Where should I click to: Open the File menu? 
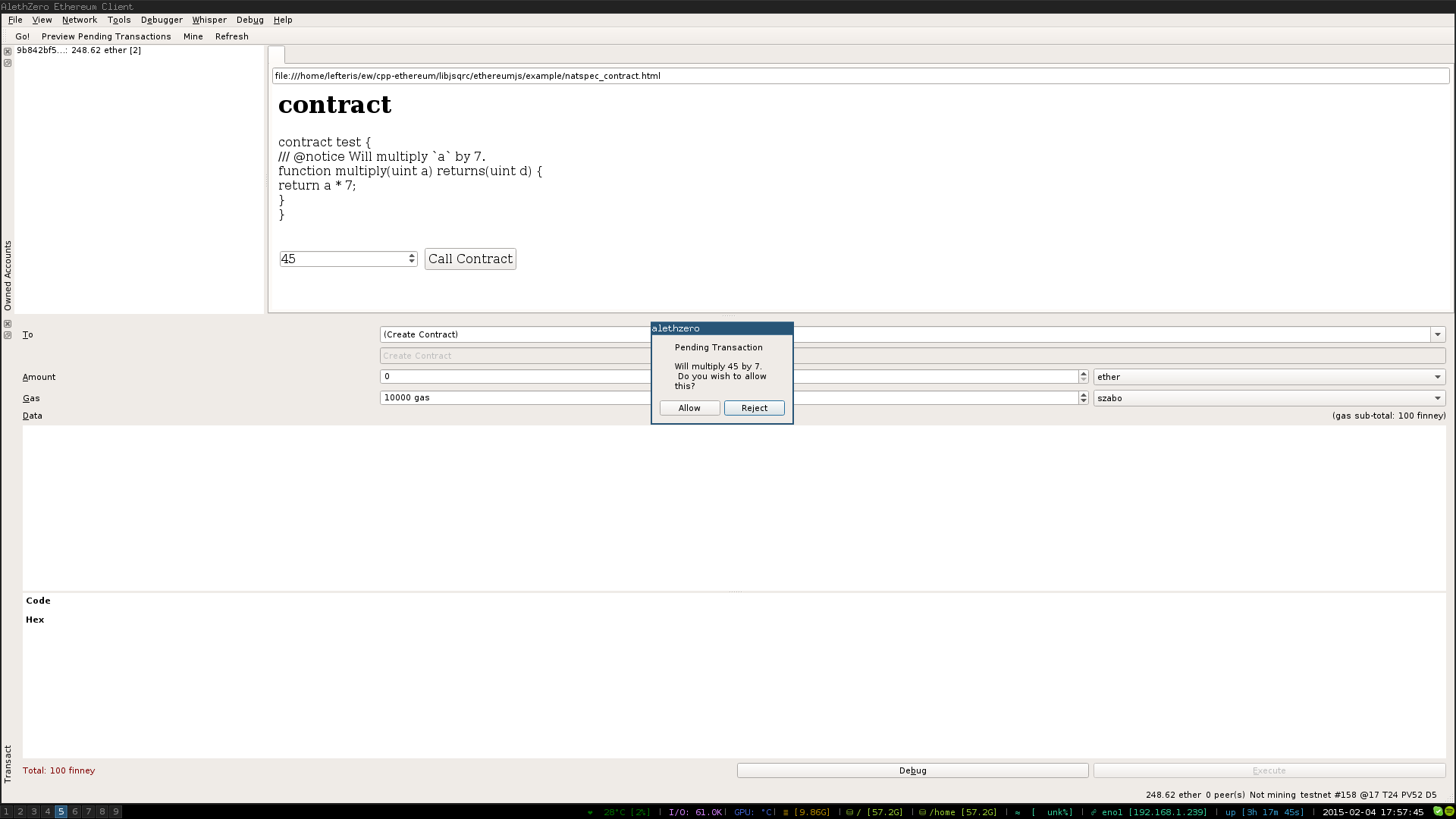tap(15, 20)
